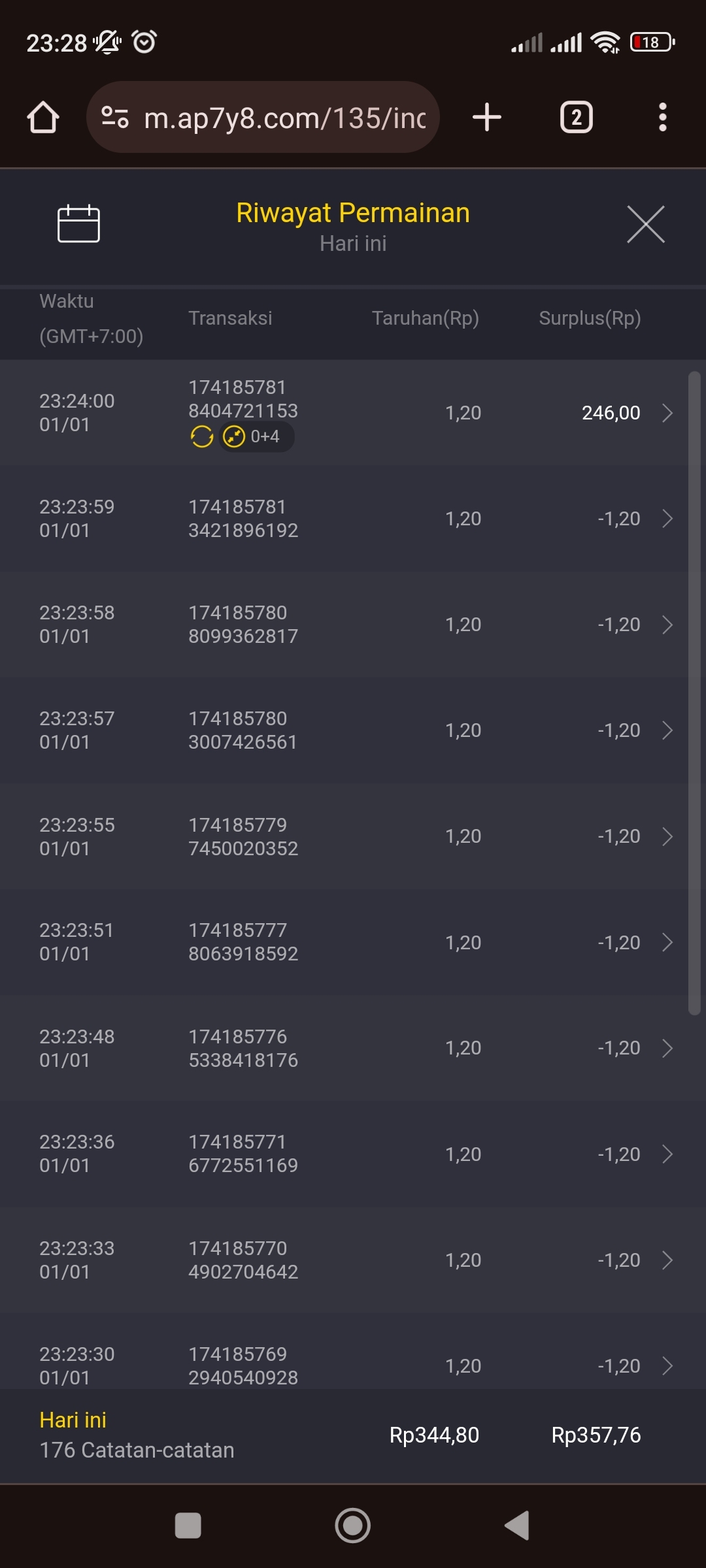Tap the 0+4 bonus badge
This screenshot has width=706, height=1568.
(x=257, y=436)
